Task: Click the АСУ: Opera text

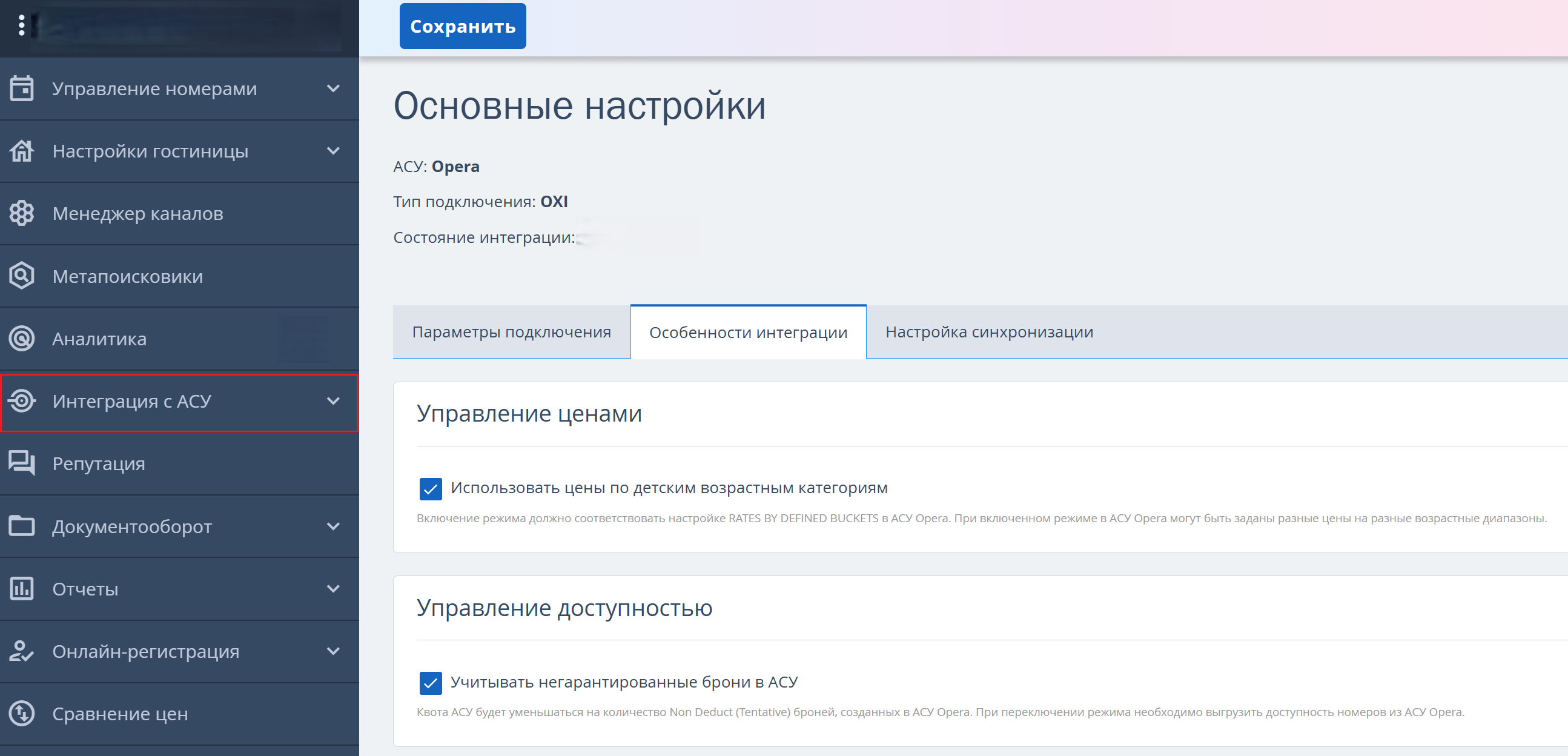Action: point(437,167)
